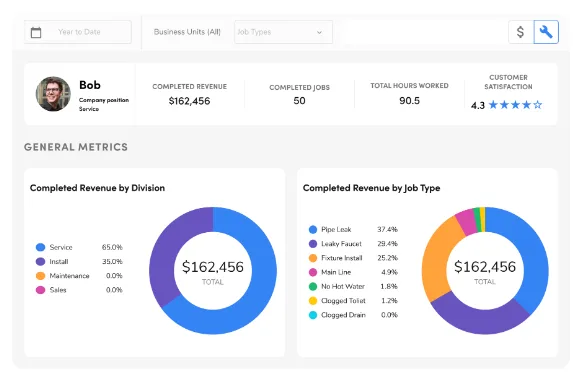Click the Total Hours Worked 90.5 value

[x=409, y=101]
